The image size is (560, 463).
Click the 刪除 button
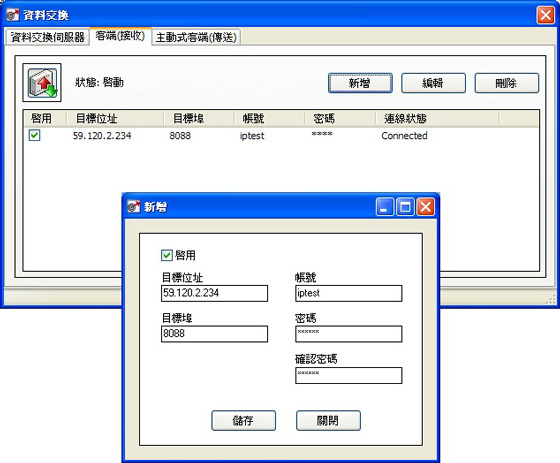(x=506, y=83)
